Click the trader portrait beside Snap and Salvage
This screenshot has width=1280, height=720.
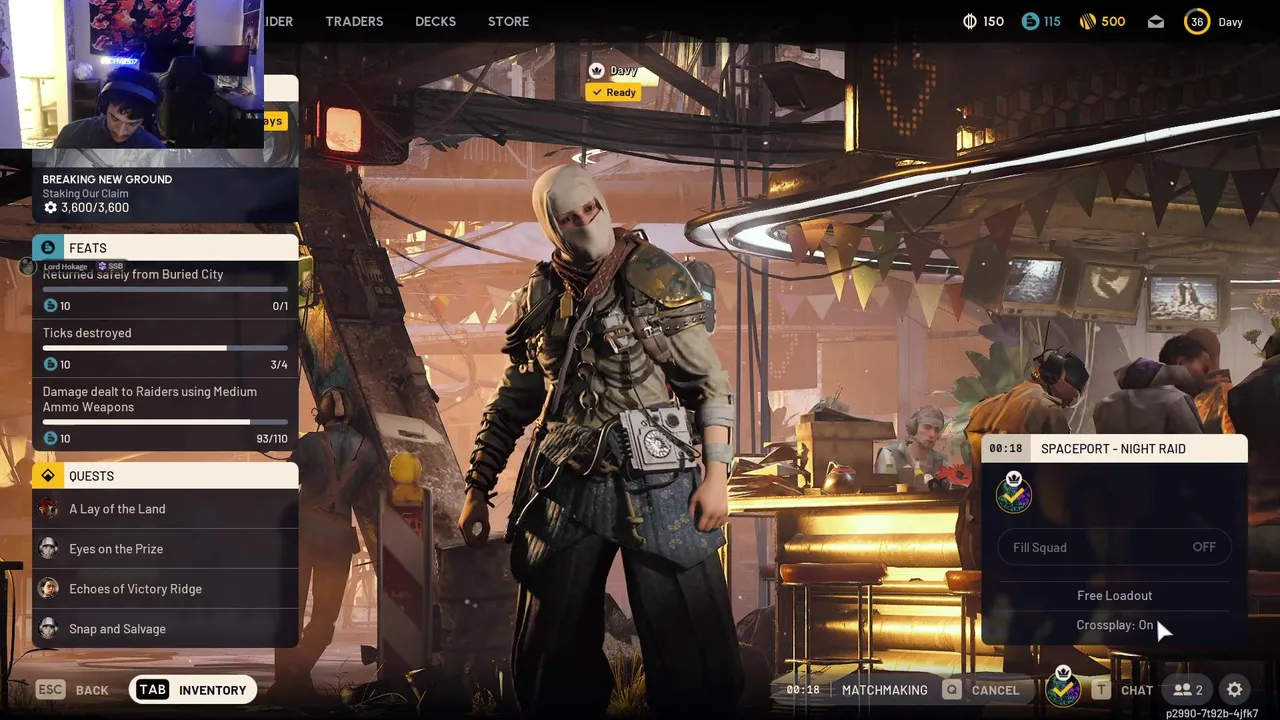tap(48, 628)
